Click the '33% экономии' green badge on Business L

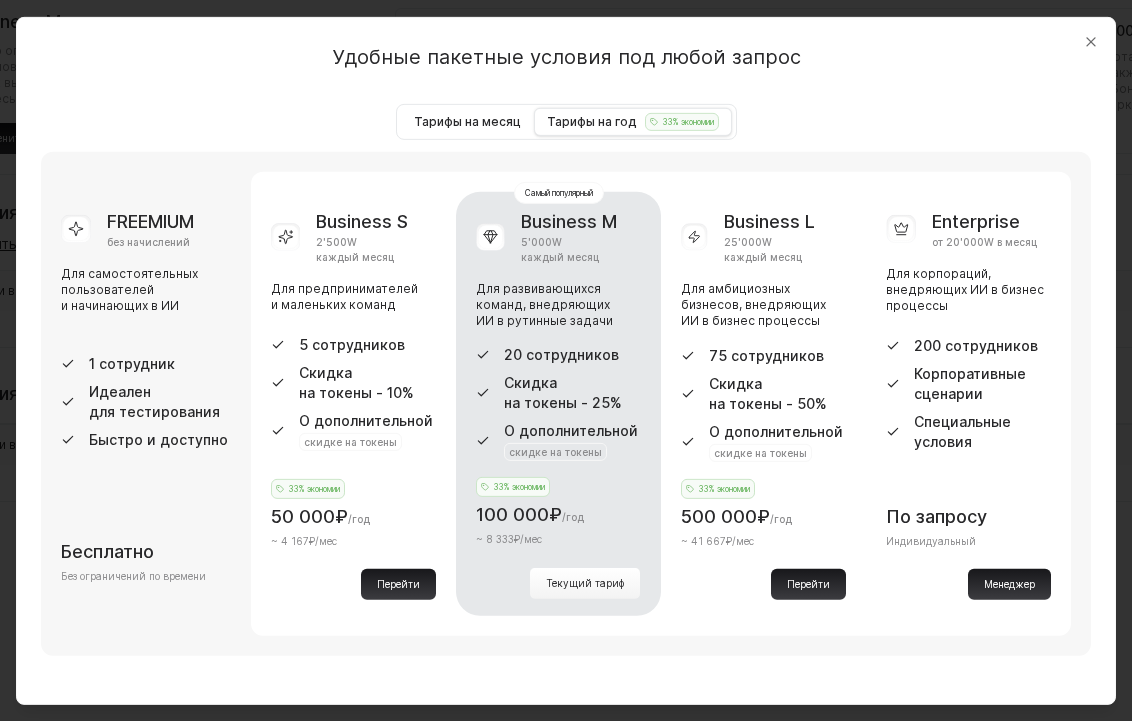[x=718, y=489]
